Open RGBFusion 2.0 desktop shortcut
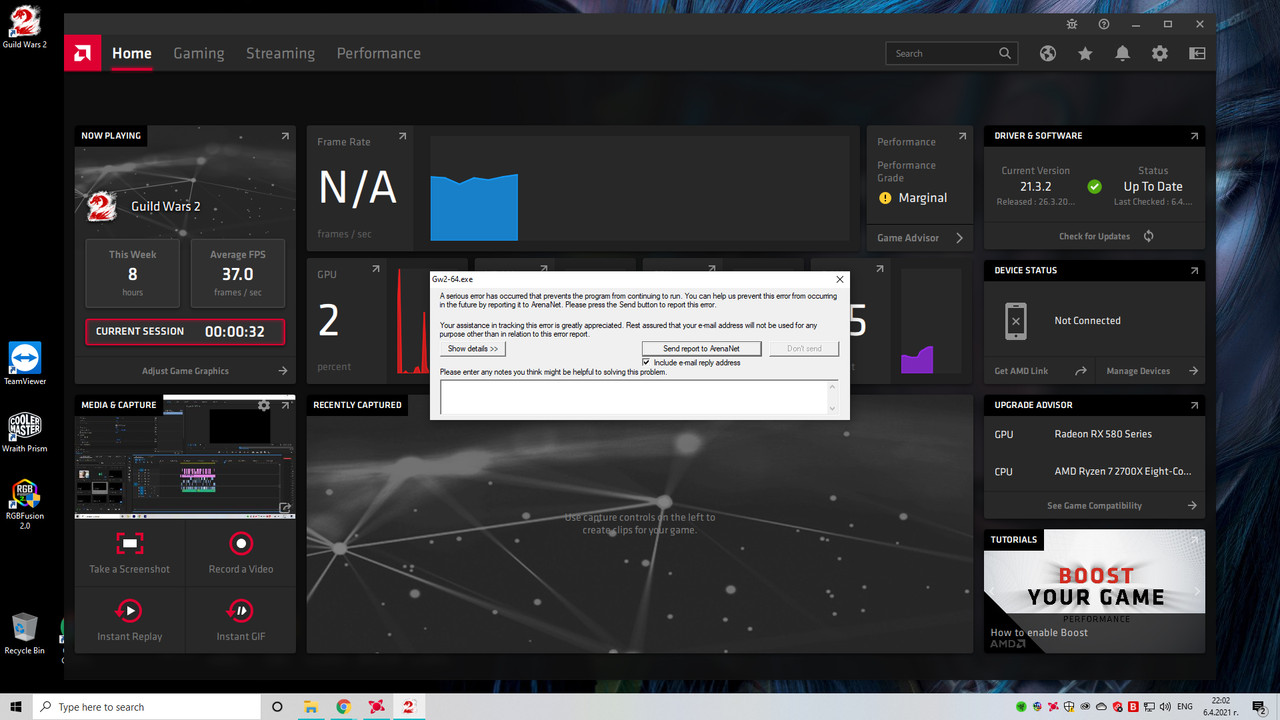Screen dimensions: 1280x720 [24, 504]
